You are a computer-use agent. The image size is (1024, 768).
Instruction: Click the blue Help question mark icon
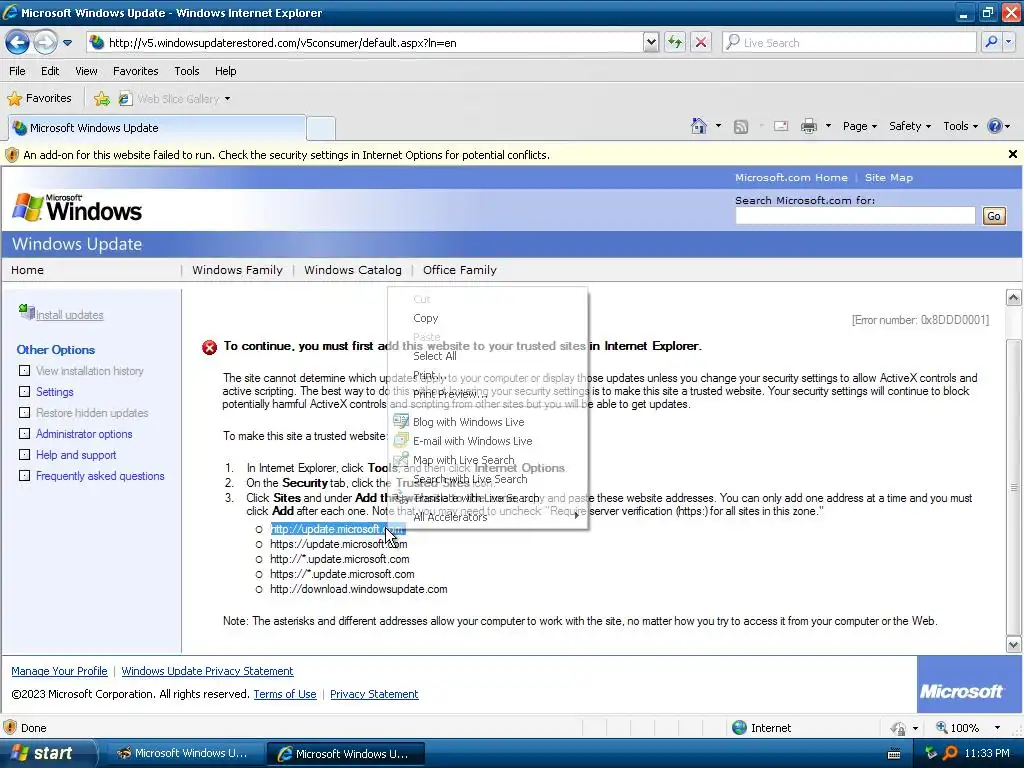(995, 126)
